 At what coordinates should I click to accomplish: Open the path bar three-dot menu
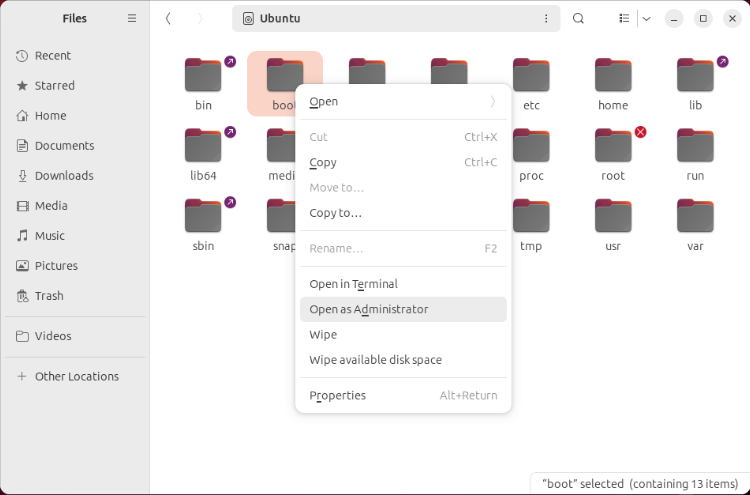click(x=546, y=19)
